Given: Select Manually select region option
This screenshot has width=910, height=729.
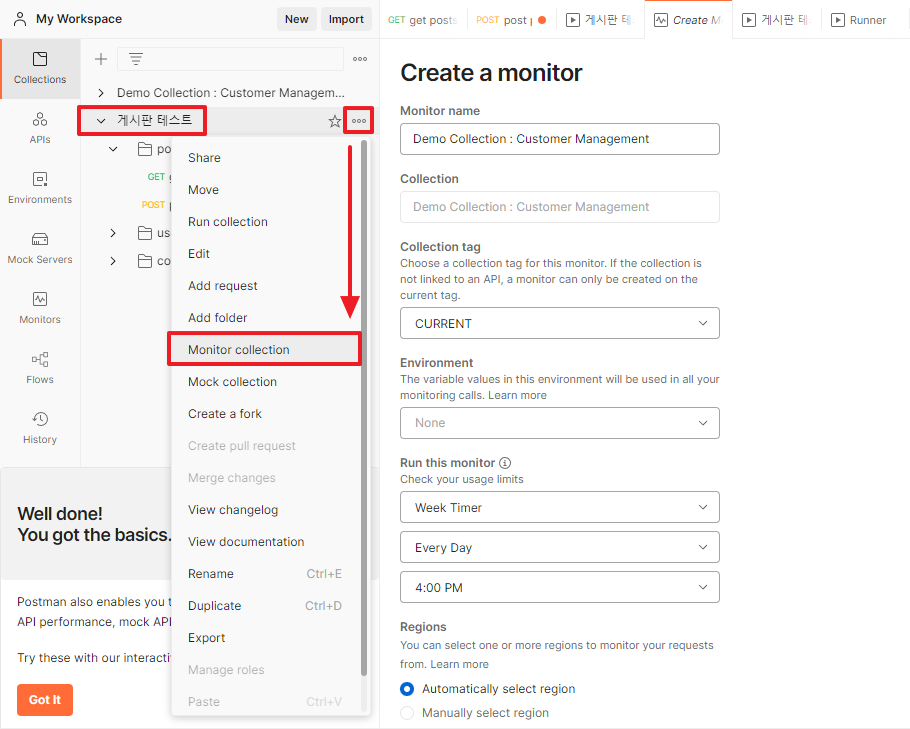Looking at the screenshot, I should [407, 713].
